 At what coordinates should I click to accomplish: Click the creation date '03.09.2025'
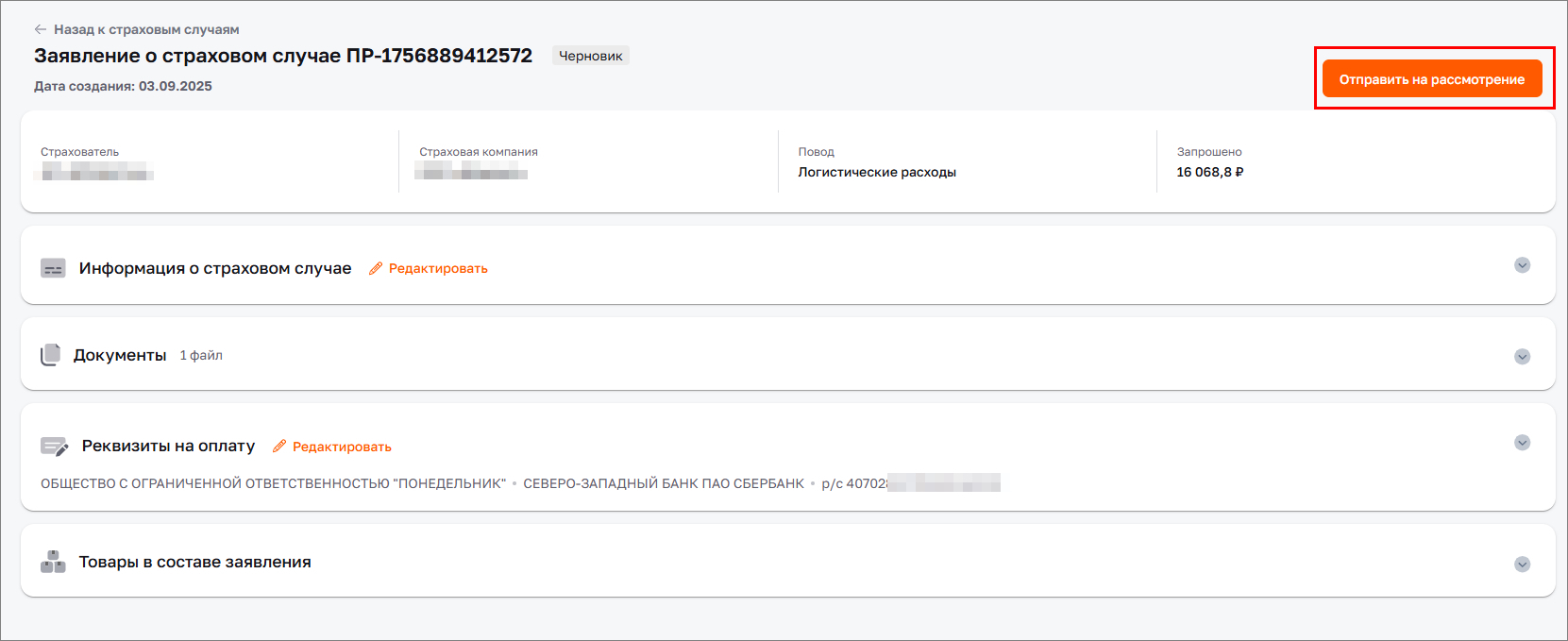176,86
